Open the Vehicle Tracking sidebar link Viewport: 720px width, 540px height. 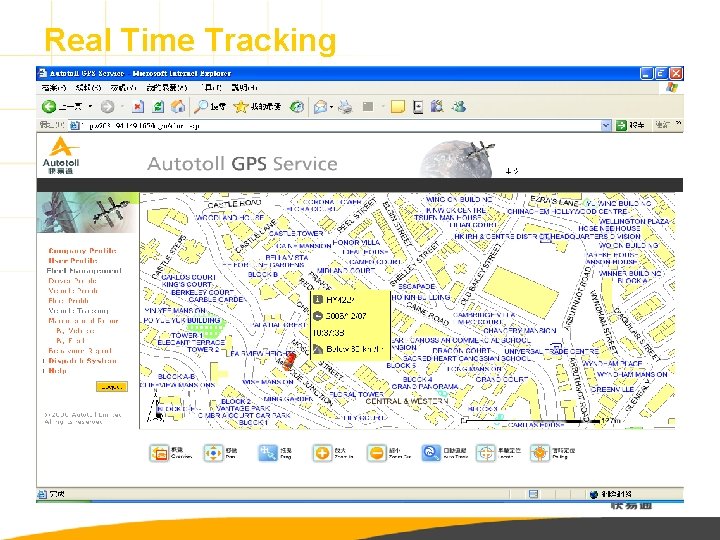(78, 311)
